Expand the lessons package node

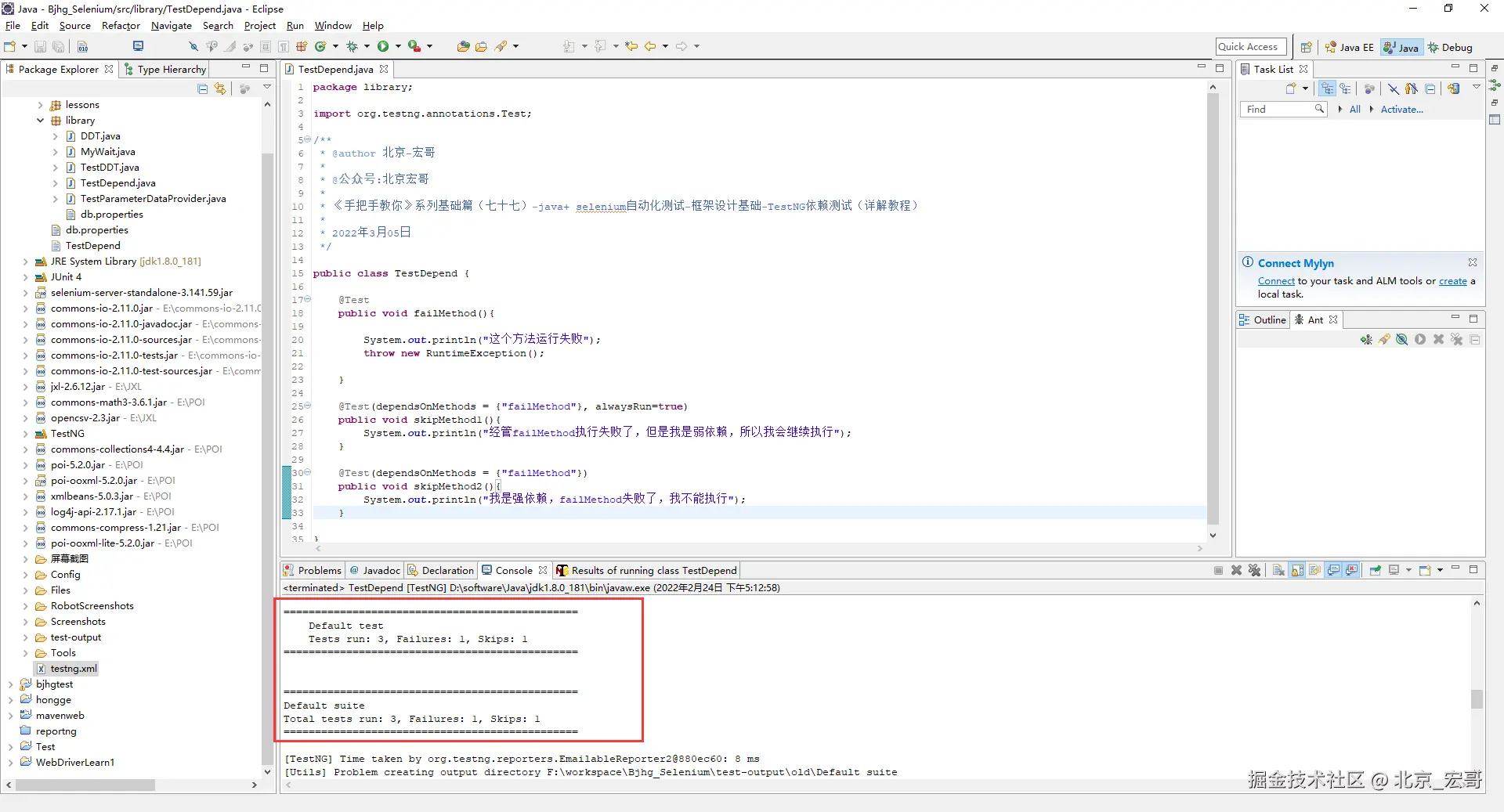(41, 104)
